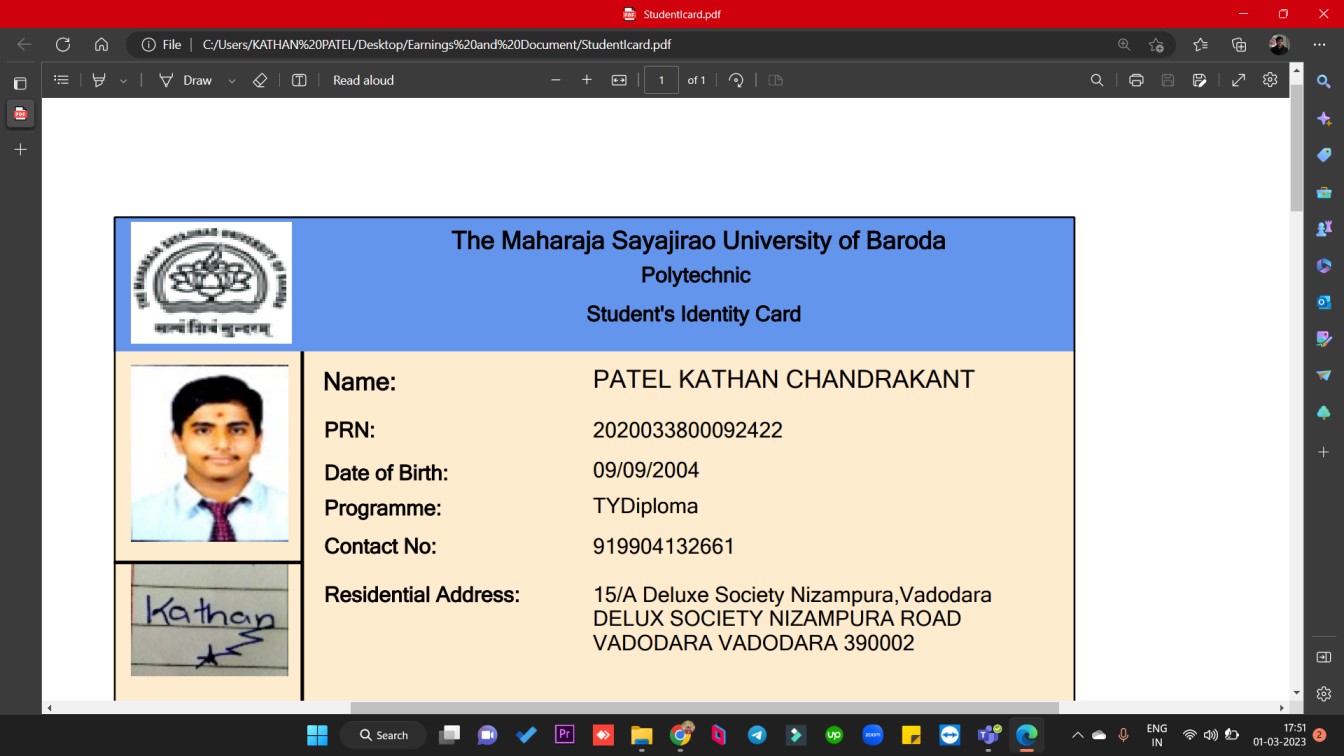
Task: Expand the Highlight color options dropdown
Action: click(123, 80)
